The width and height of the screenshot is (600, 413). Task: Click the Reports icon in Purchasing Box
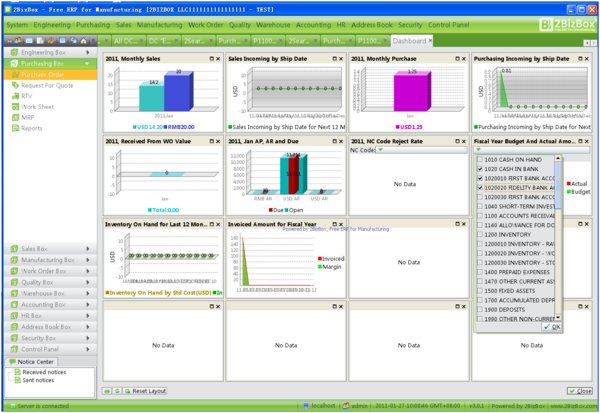[x=15, y=128]
